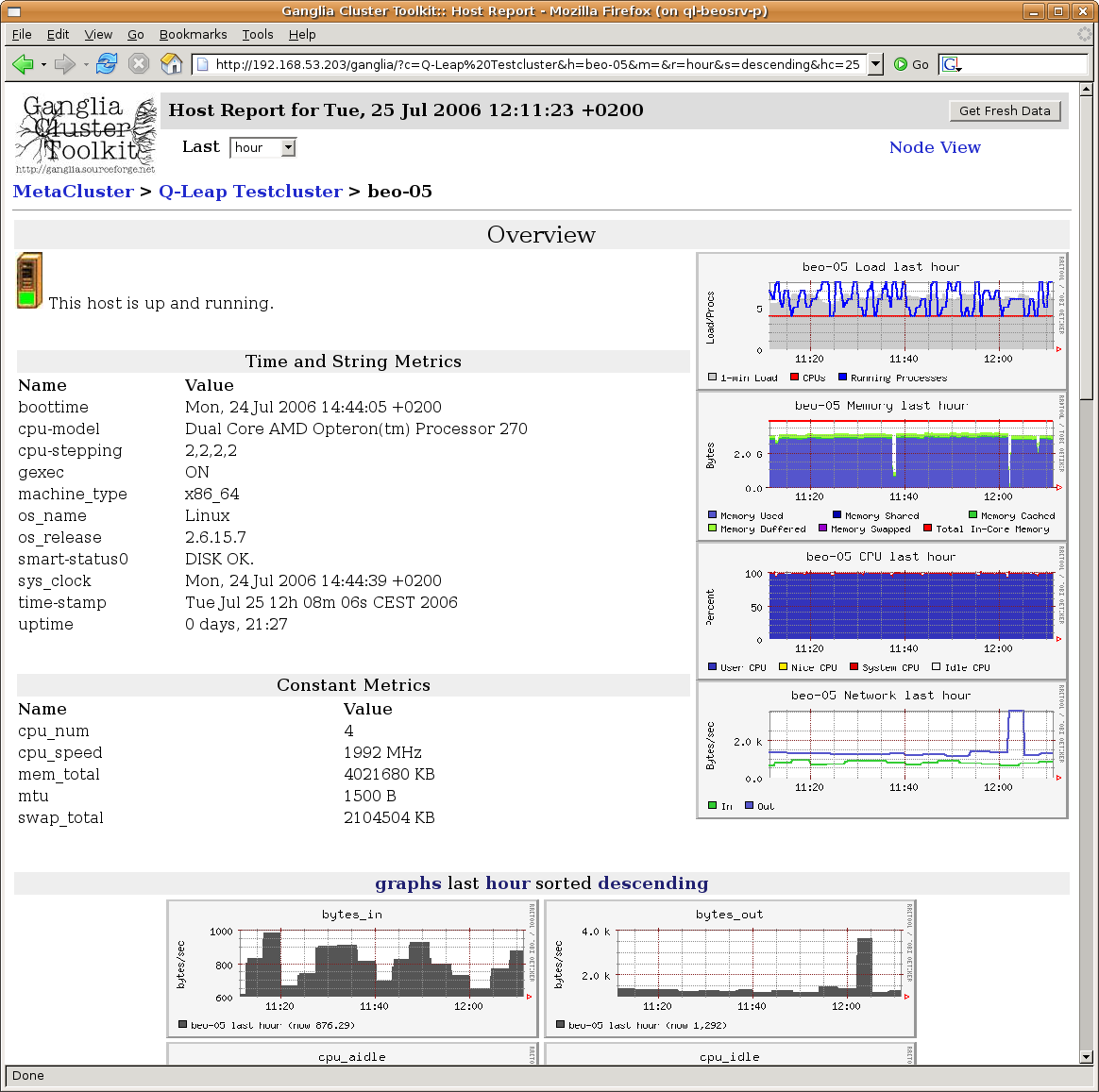Open the bytes_in graph thumbnail
This screenshot has width=1099, height=1092.
[x=352, y=968]
